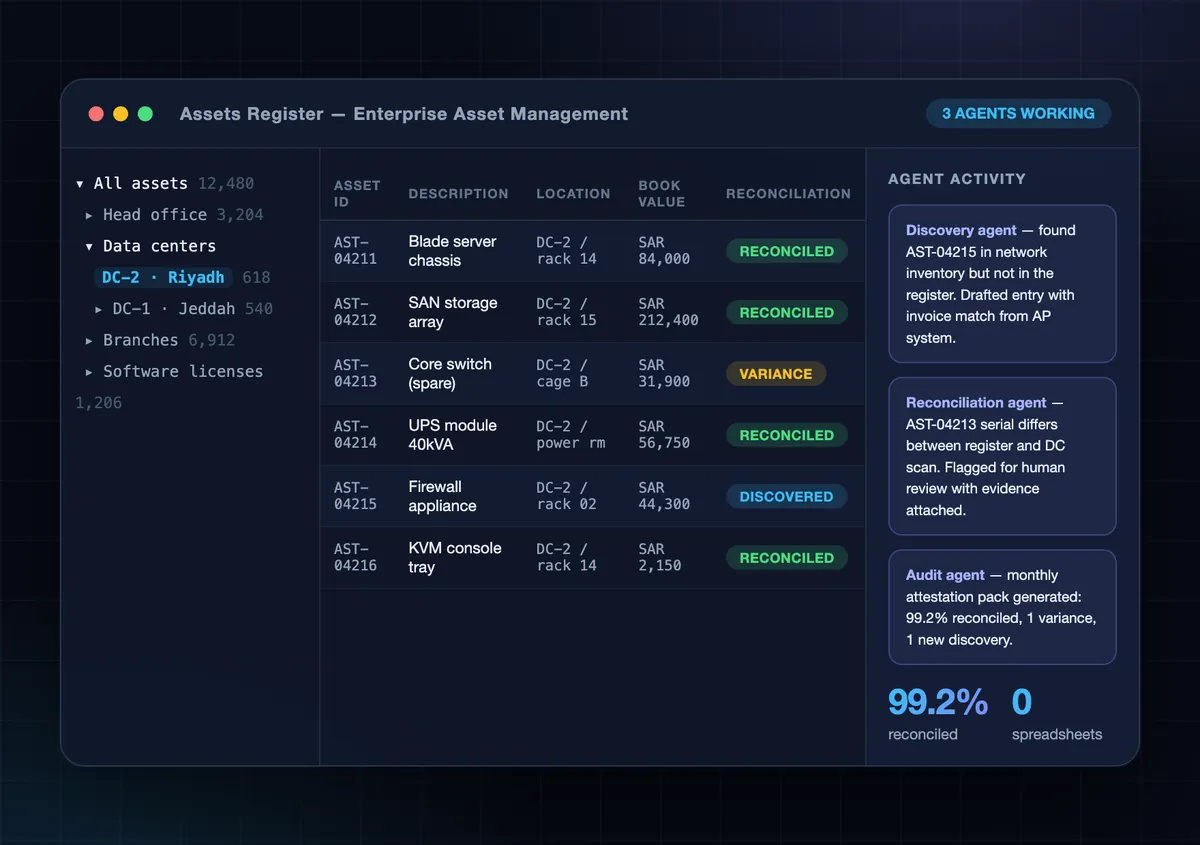1200x845 pixels.
Task: Open the Branches node
Action: pyautogui.click(x=141, y=340)
